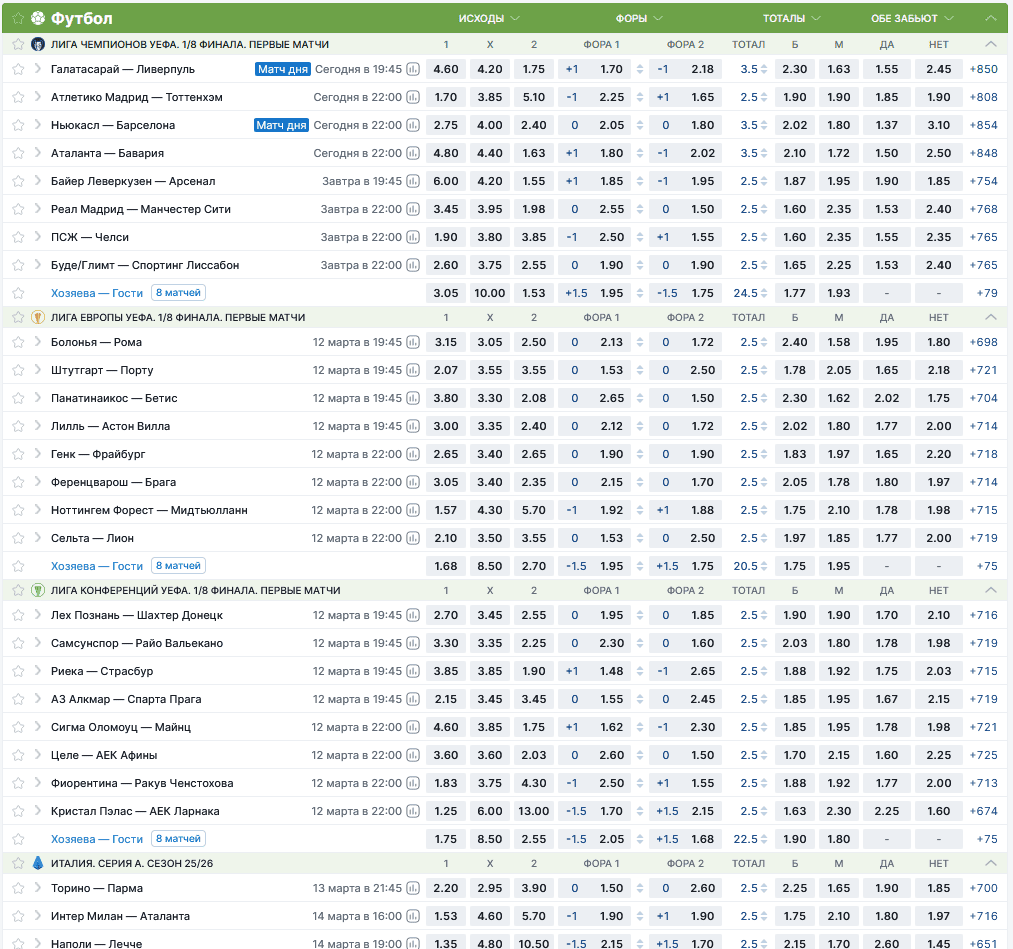This screenshot has height=949, width=1013.
Task: Open stats icon for Интер Милан — Аталанта
Action: [x=412, y=916]
